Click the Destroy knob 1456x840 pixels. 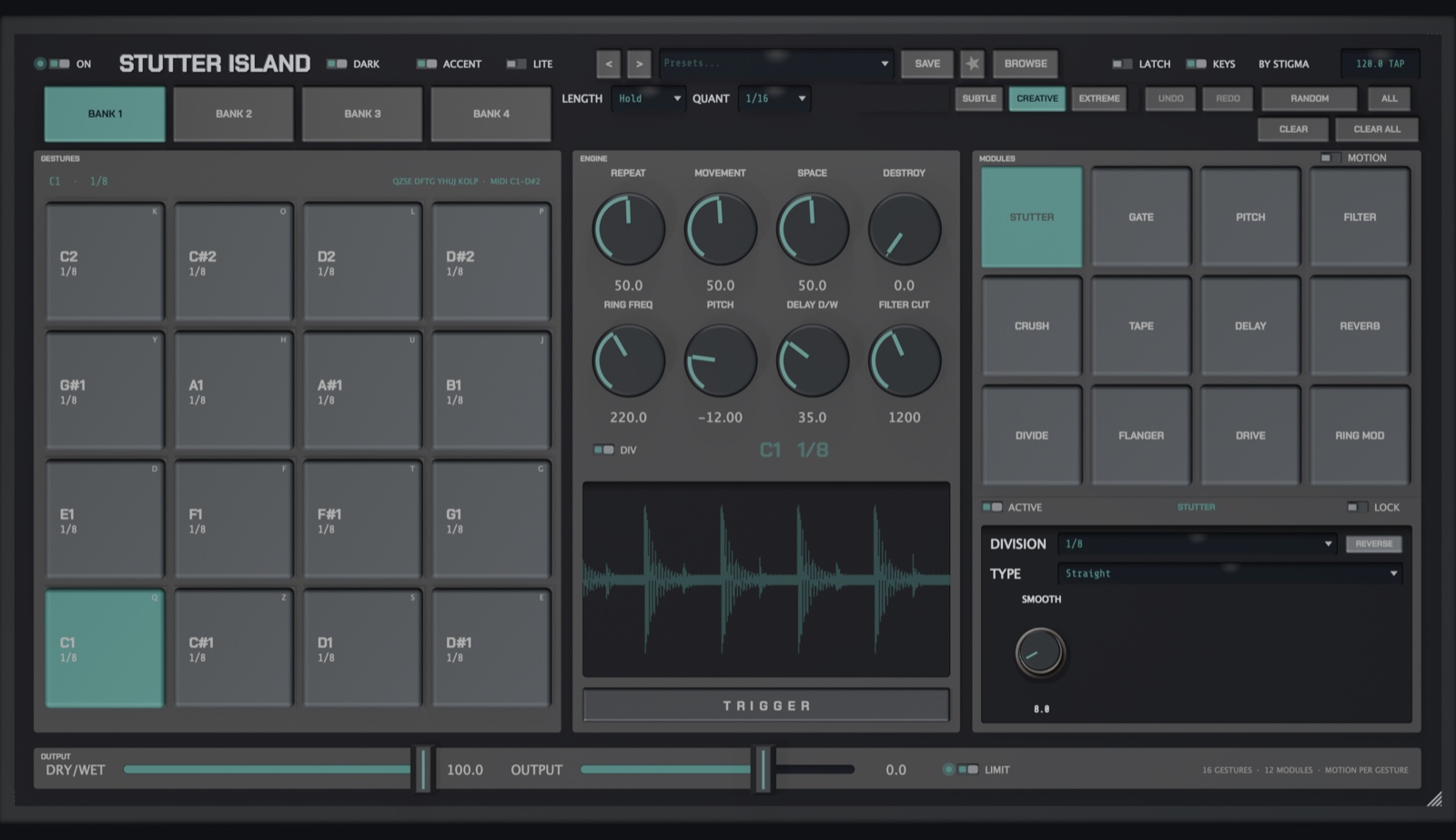click(904, 229)
